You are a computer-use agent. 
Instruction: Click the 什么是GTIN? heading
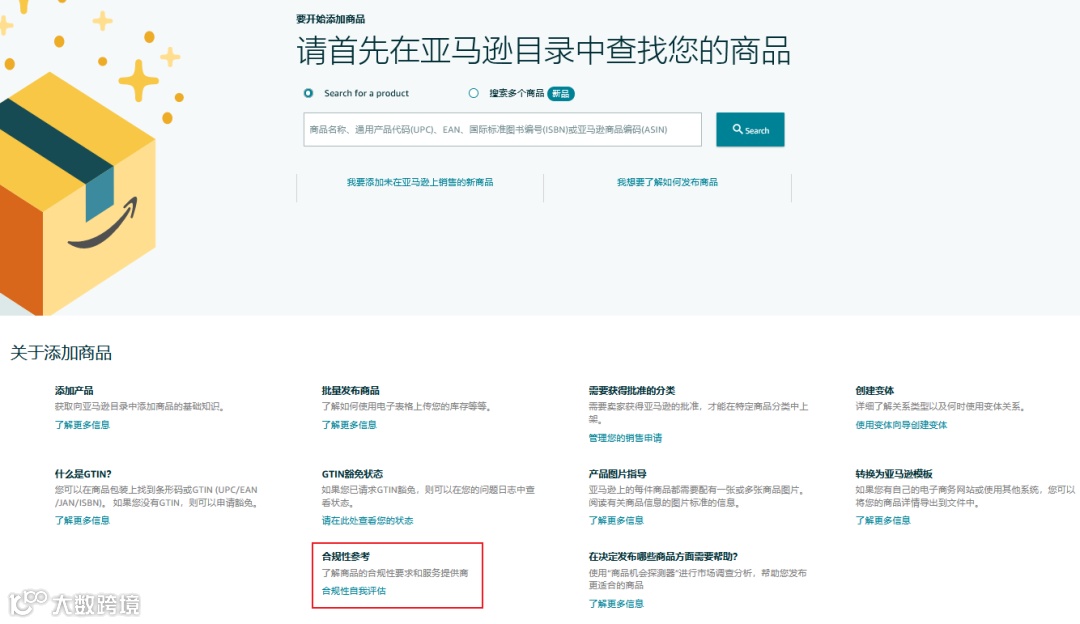[83, 474]
